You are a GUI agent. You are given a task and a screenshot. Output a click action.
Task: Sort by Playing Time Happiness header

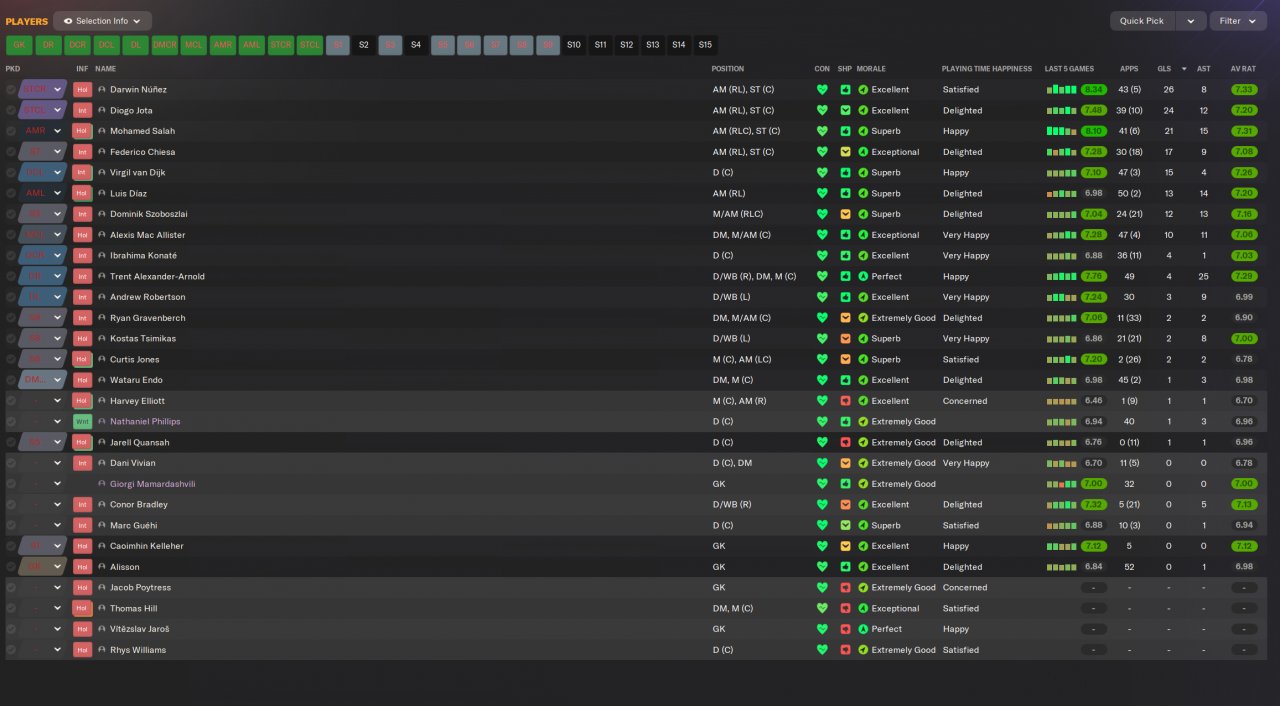pyautogui.click(x=986, y=69)
